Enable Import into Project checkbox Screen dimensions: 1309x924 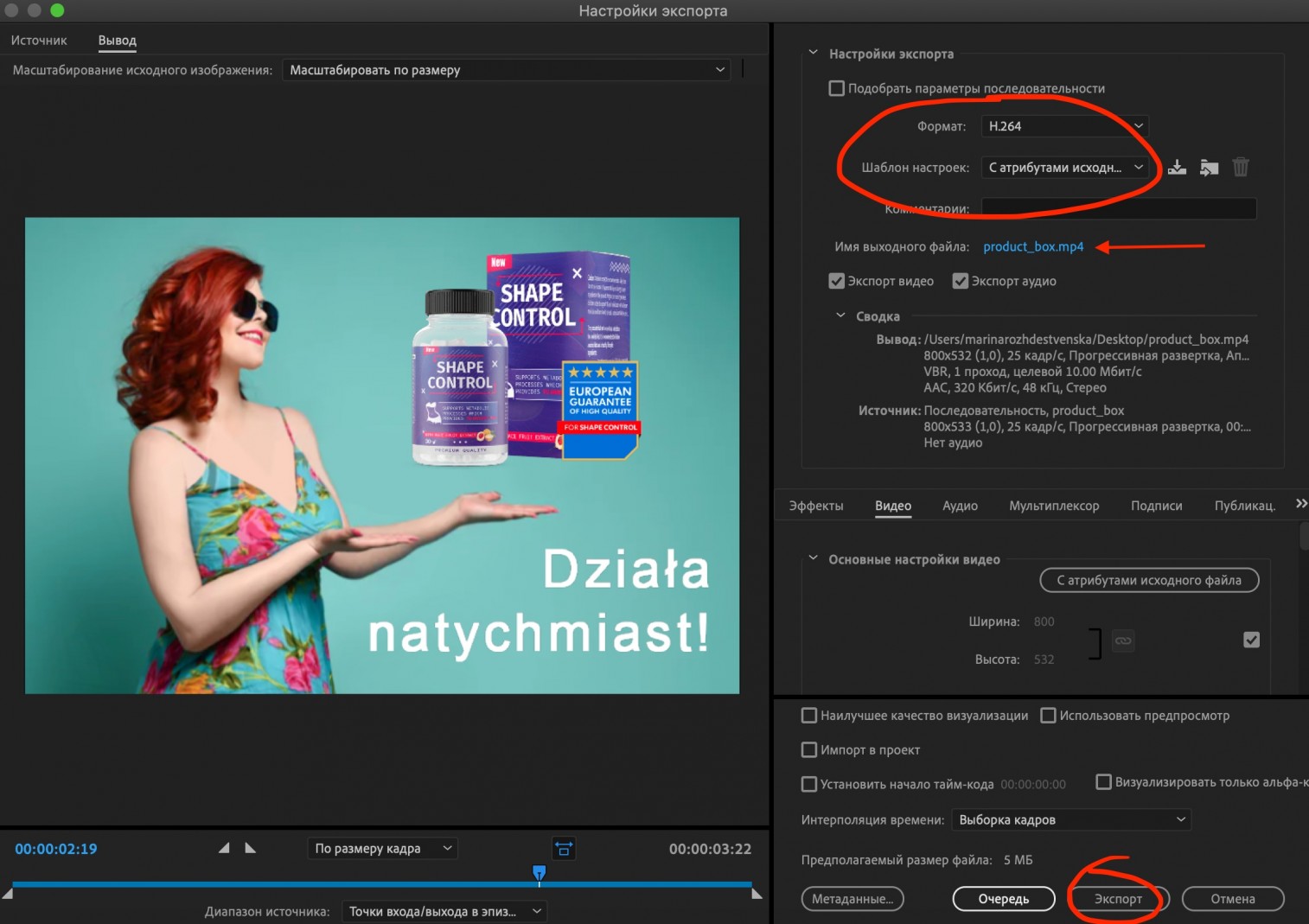pos(809,750)
